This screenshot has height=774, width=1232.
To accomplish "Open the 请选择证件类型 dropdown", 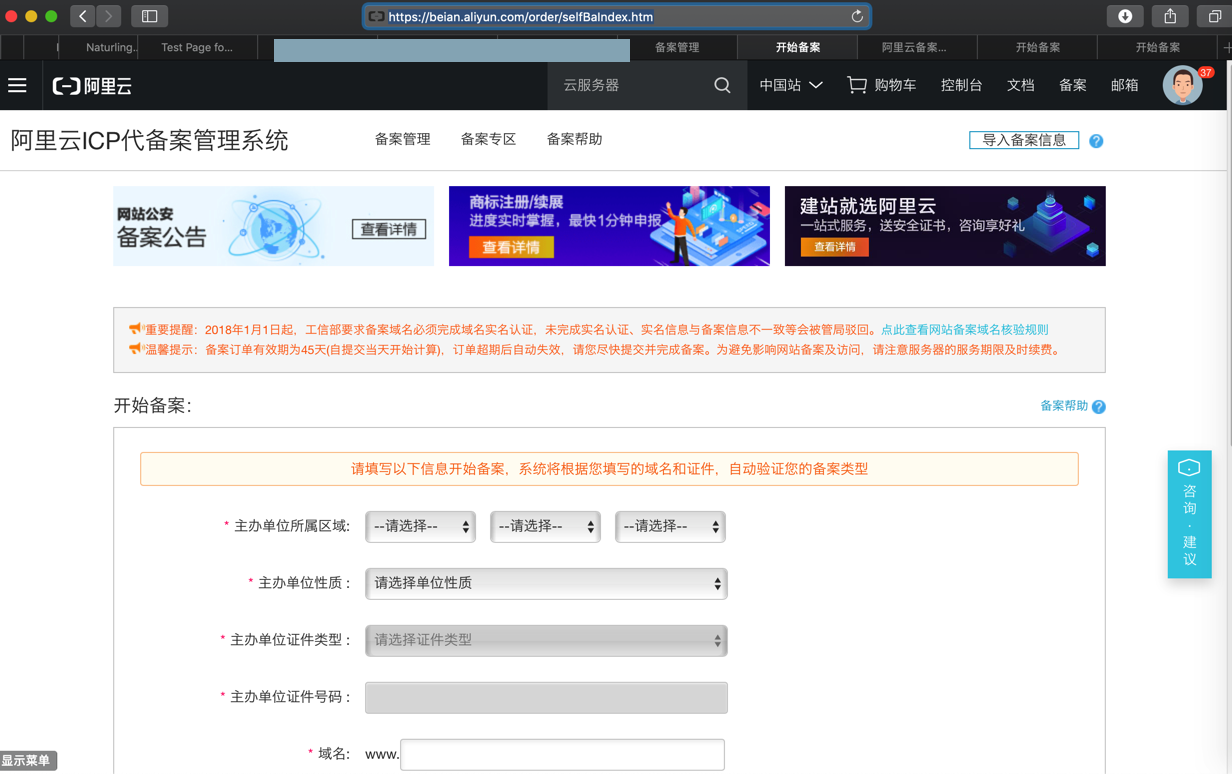I will pos(546,641).
